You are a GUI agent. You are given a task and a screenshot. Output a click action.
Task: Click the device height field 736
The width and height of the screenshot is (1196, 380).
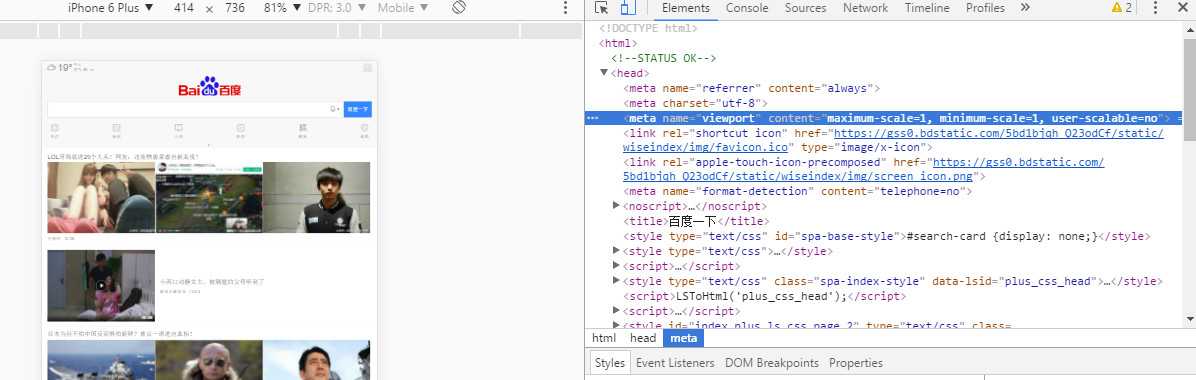[x=235, y=8]
